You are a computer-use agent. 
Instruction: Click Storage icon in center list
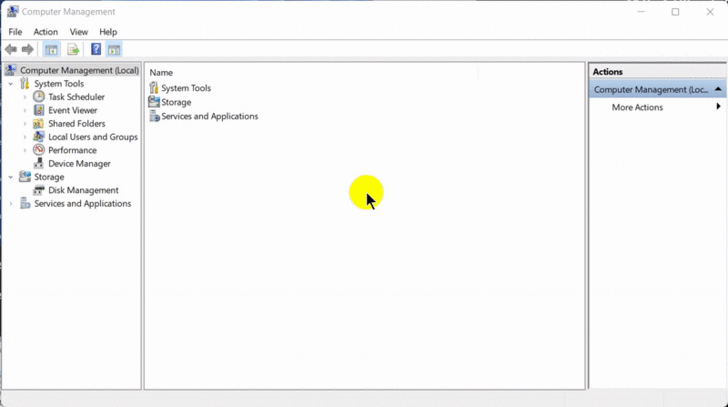[154, 102]
